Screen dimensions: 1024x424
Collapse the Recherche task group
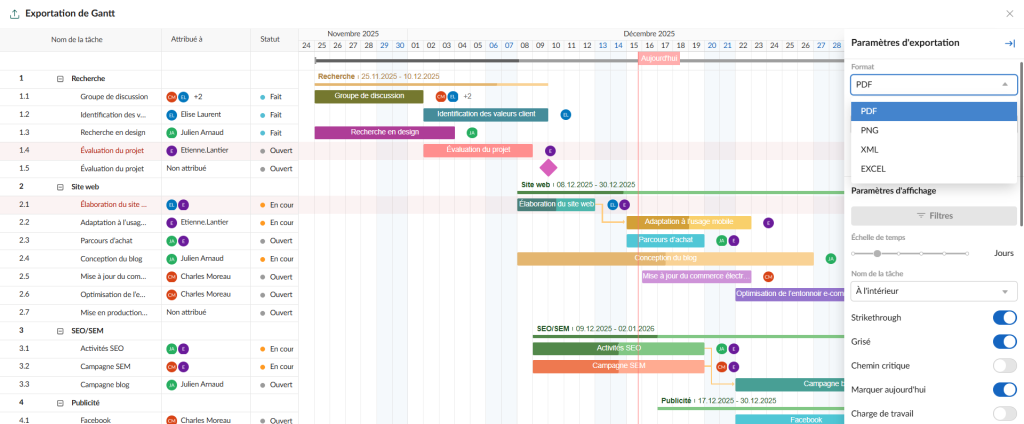pyautogui.click(x=60, y=78)
